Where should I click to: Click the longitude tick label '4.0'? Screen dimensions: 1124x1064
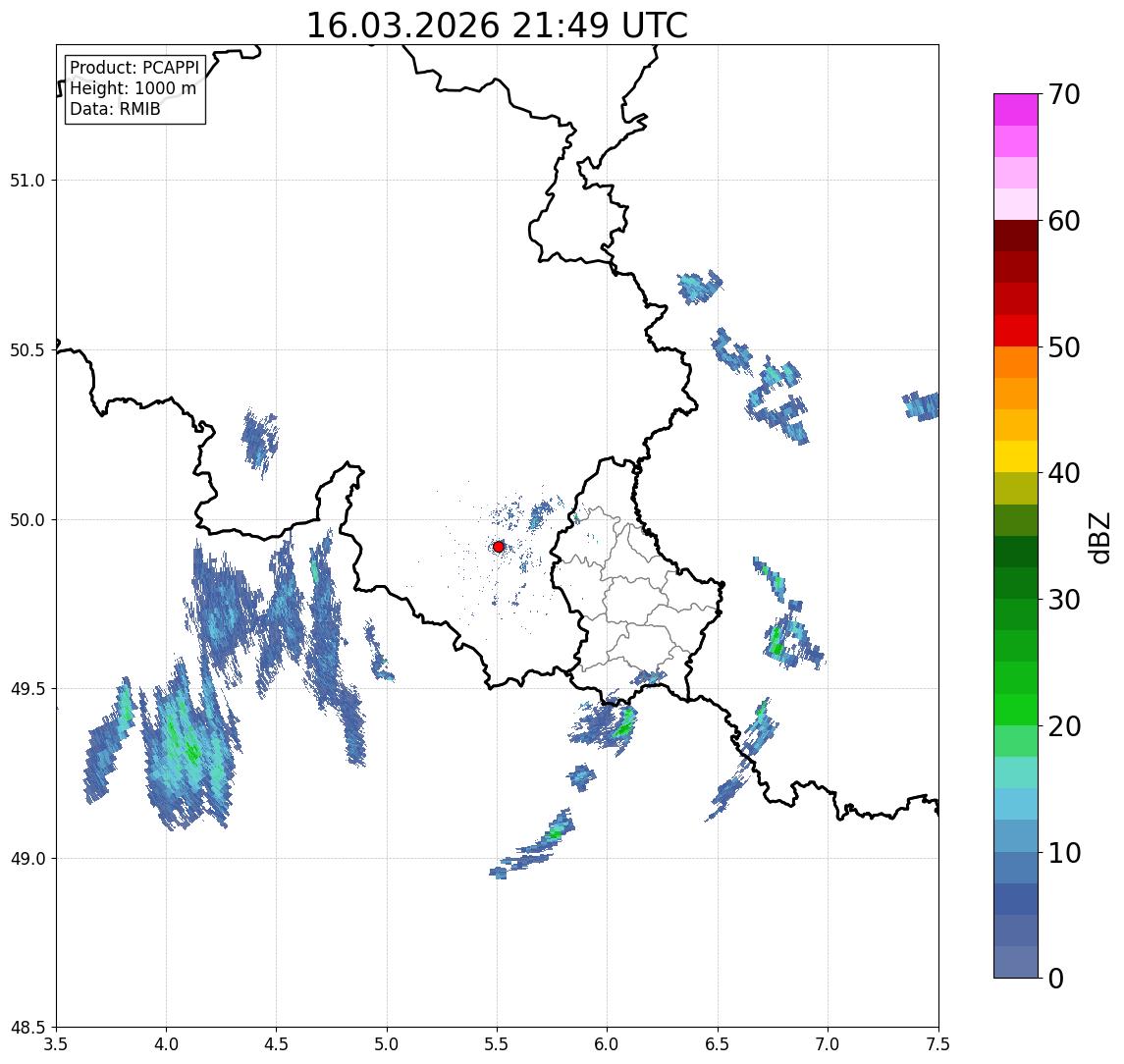pos(166,1044)
